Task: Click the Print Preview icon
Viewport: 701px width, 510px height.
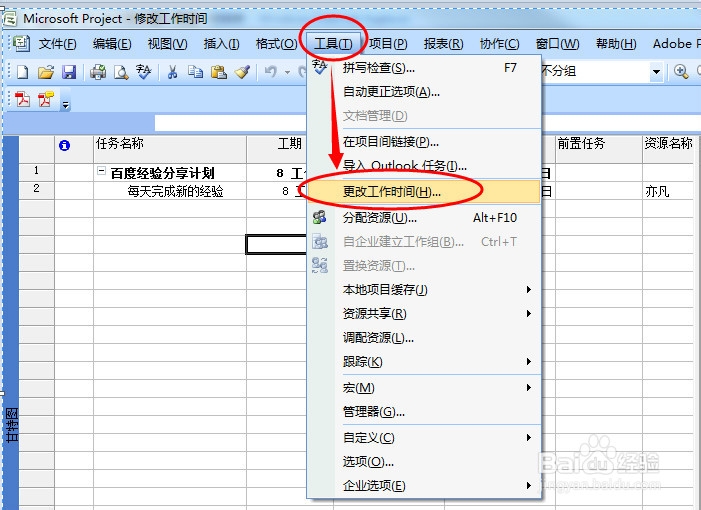Action: point(121,72)
